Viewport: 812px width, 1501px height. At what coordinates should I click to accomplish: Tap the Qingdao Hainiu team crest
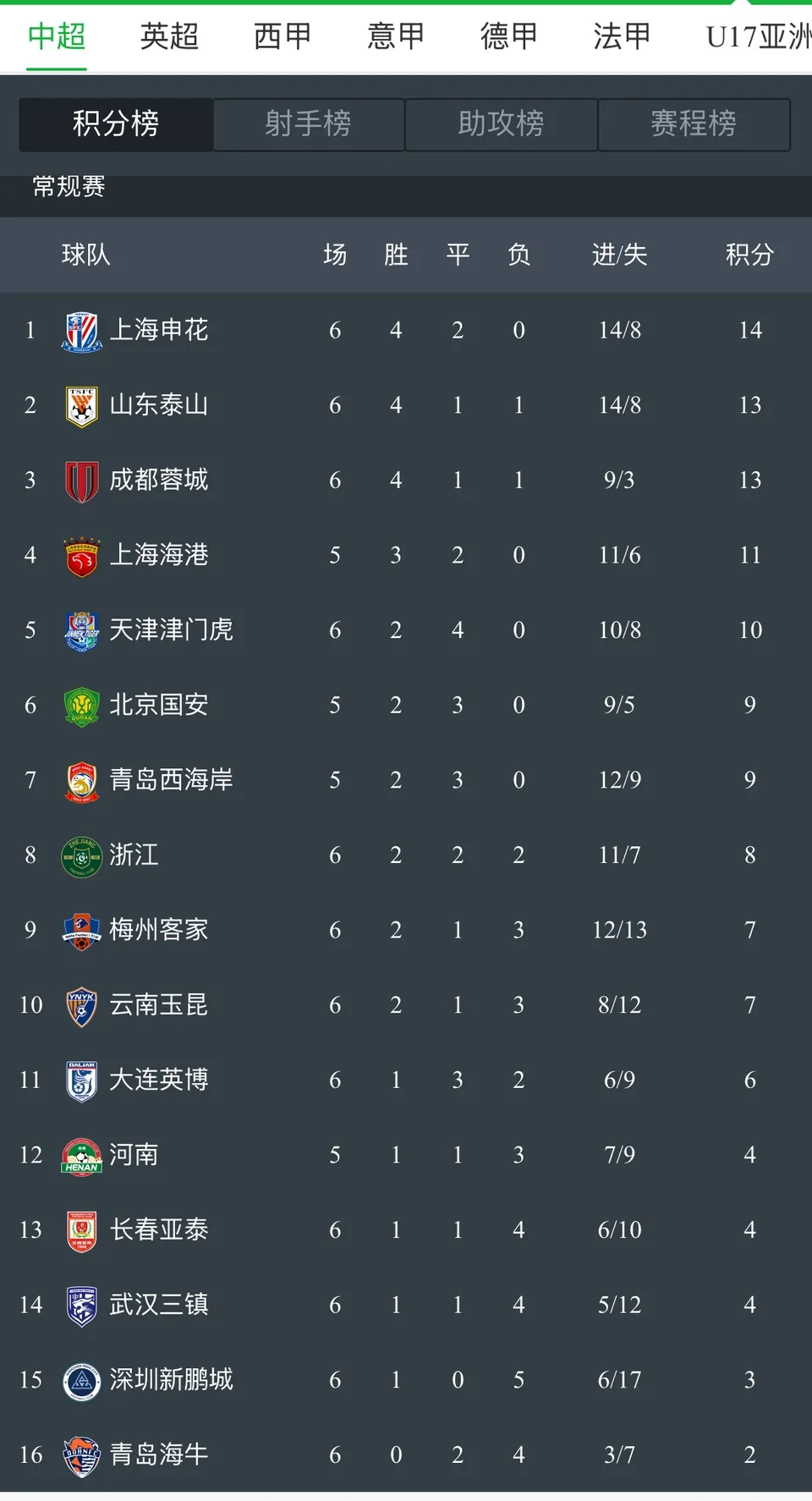point(82,1455)
